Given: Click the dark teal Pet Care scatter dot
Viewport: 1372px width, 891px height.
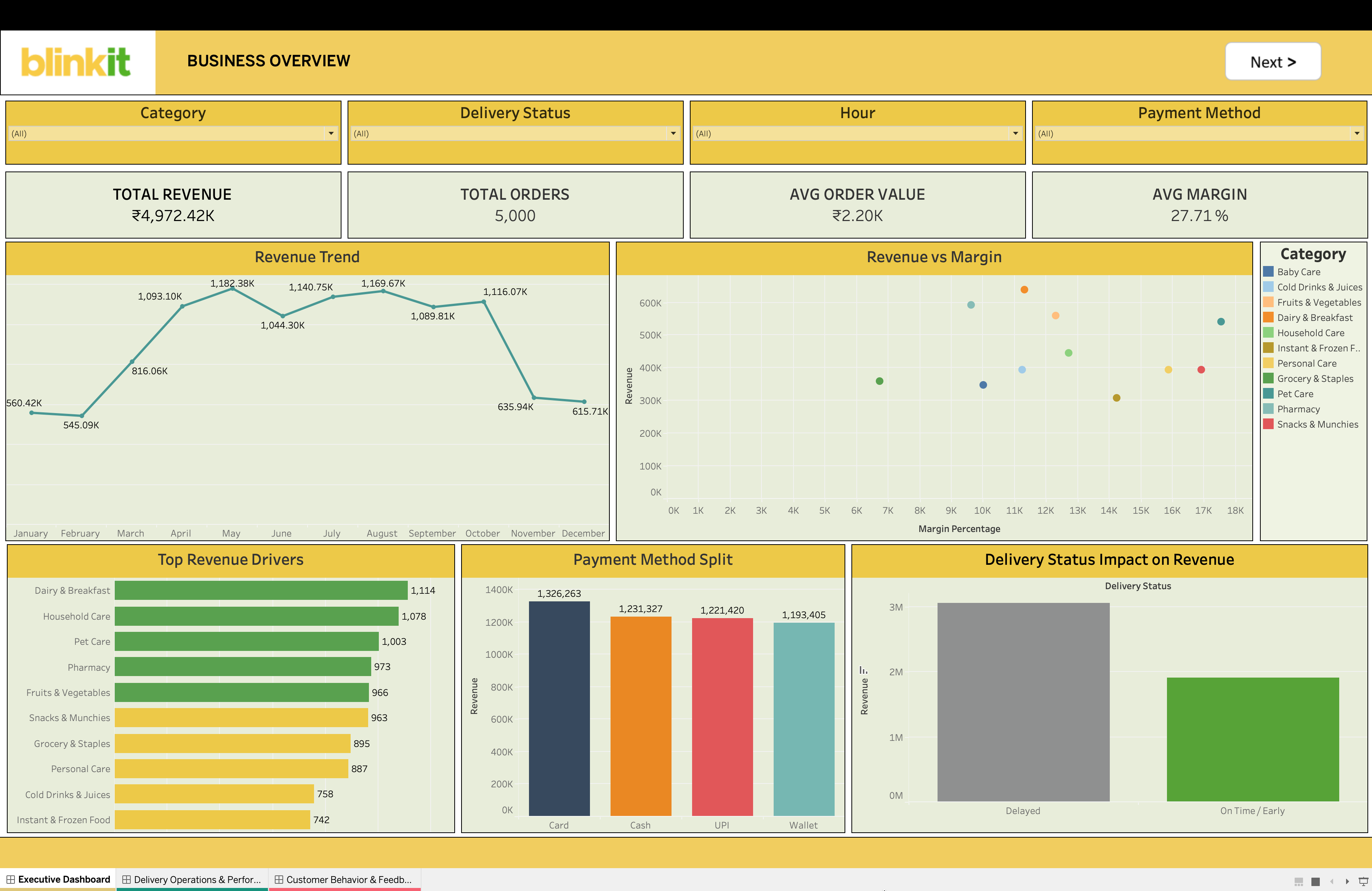Looking at the screenshot, I should (x=1221, y=322).
